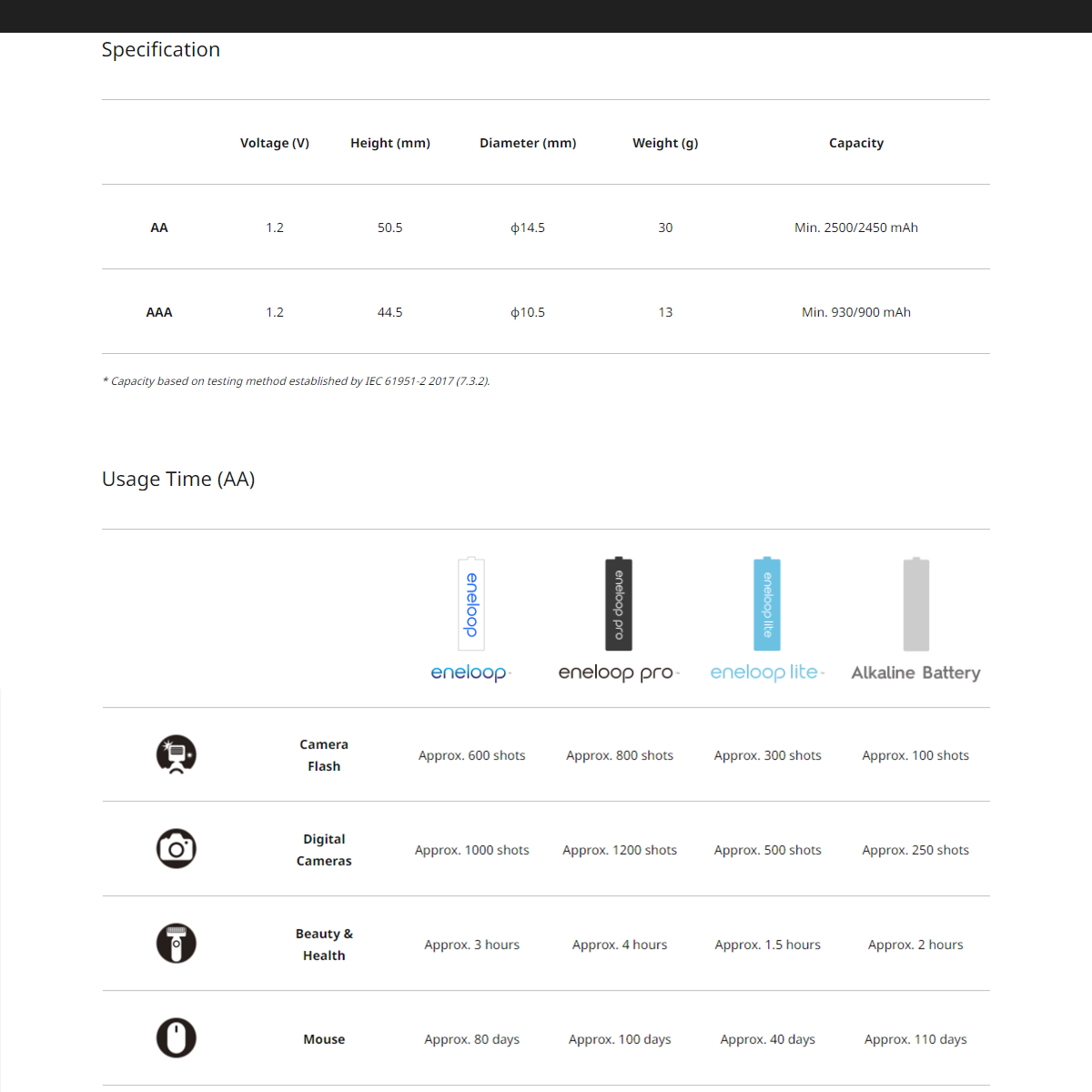Viewport: 1092px width, 1092px height.
Task: Click the ϕ14.5 diameter value
Action: point(528,227)
